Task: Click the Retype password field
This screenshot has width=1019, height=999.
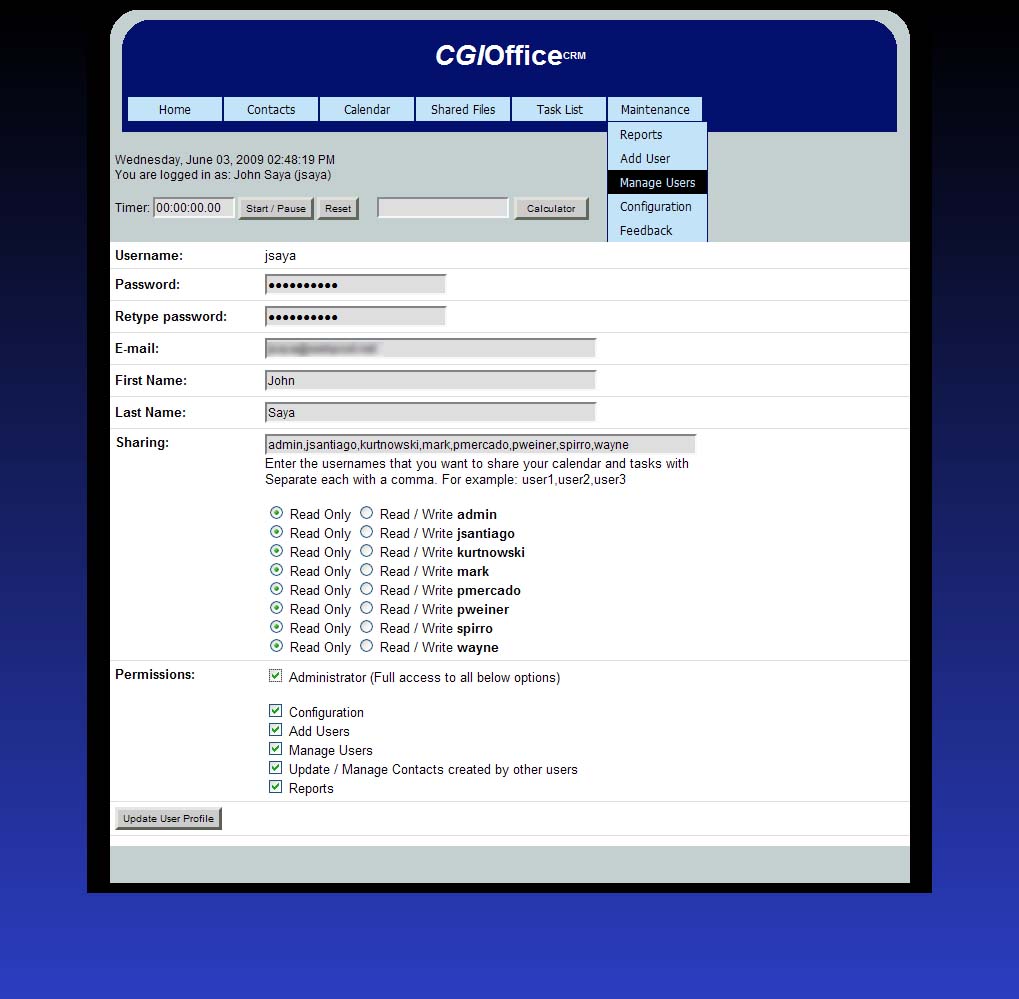Action: 355,317
